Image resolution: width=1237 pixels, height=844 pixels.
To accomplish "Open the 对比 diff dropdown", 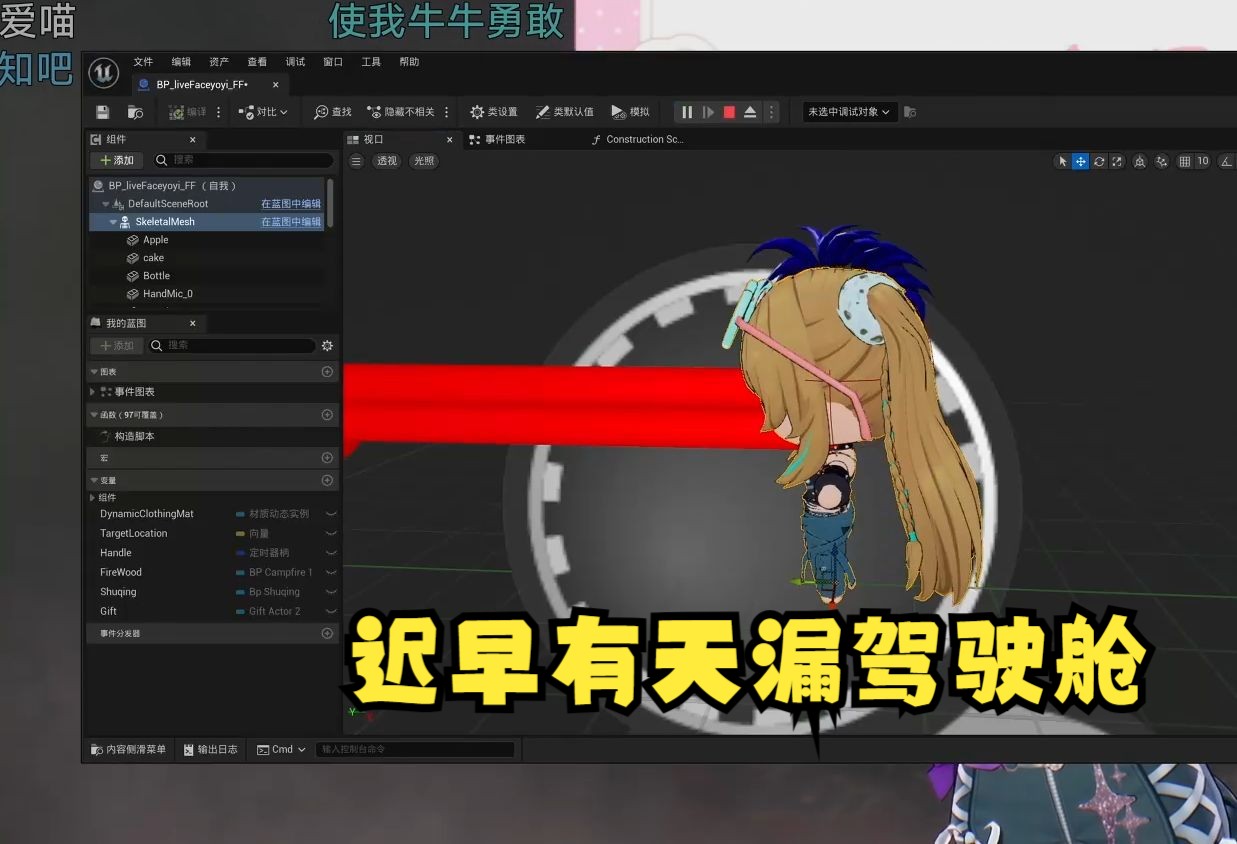I will coord(263,112).
